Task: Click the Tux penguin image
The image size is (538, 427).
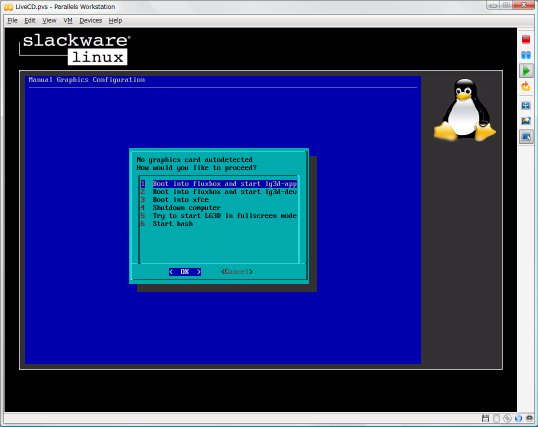Action: click(x=465, y=110)
